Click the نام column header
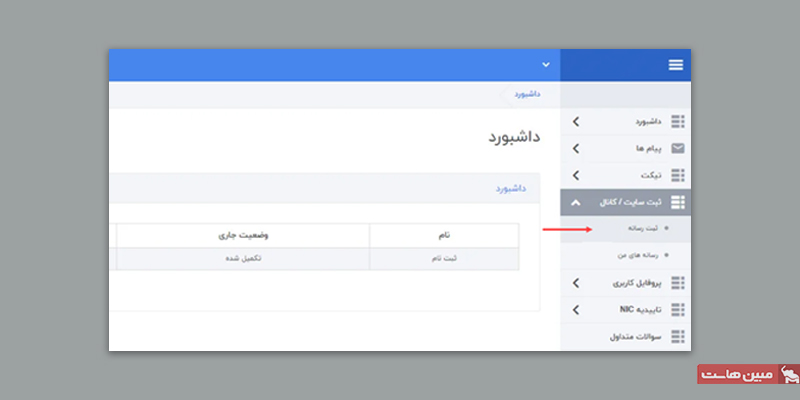Image resolution: width=800 pixels, height=400 pixels. pos(444,235)
